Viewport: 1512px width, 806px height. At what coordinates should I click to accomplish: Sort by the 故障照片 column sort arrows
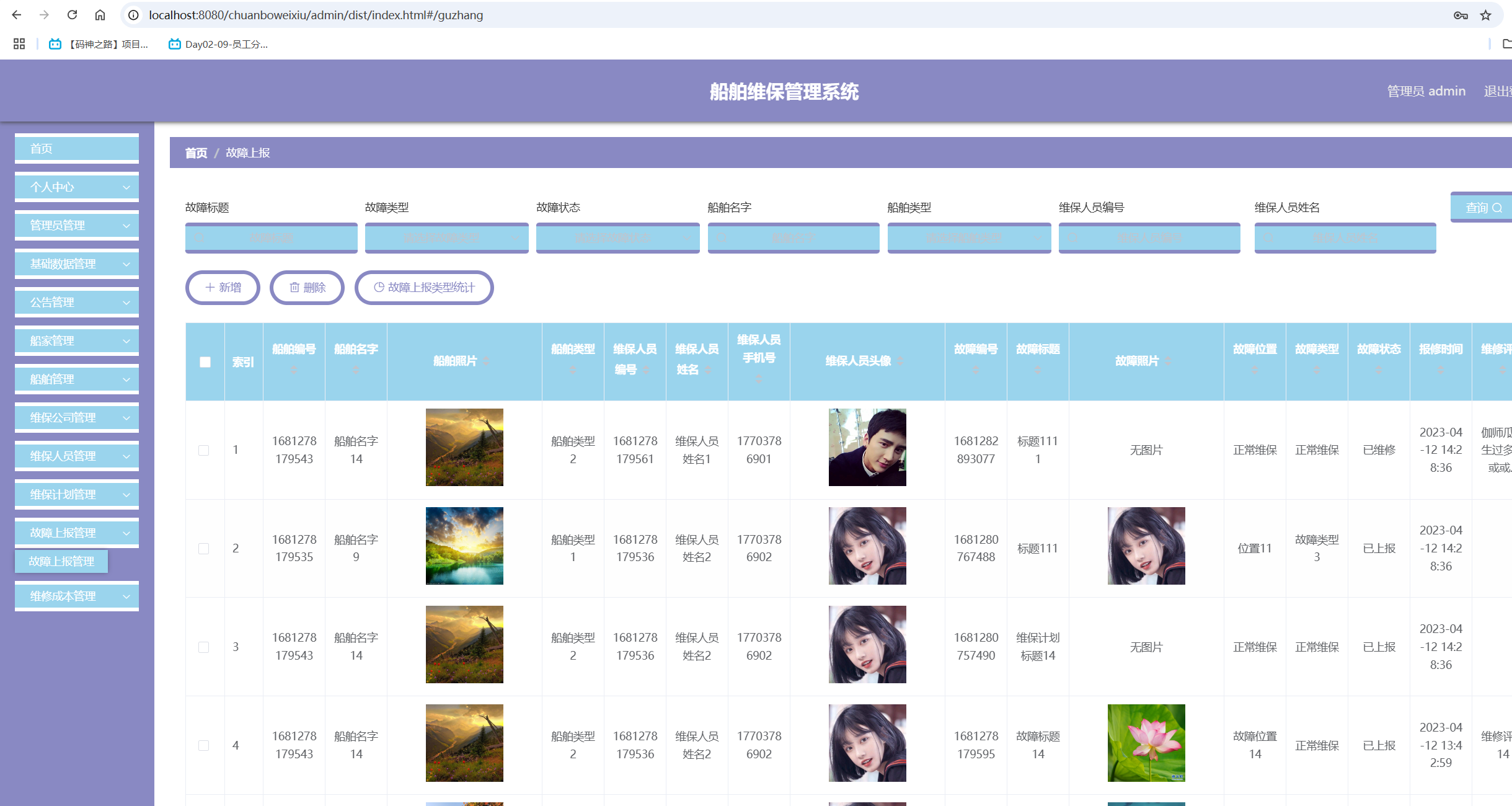tap(1168, 361)
